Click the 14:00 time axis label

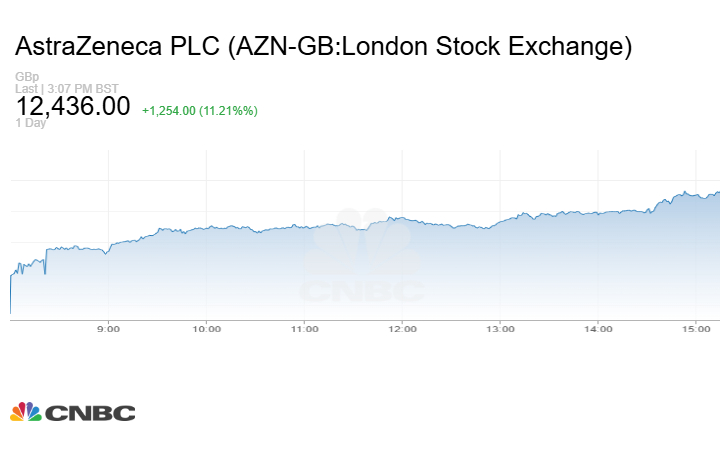coord(598,328)
